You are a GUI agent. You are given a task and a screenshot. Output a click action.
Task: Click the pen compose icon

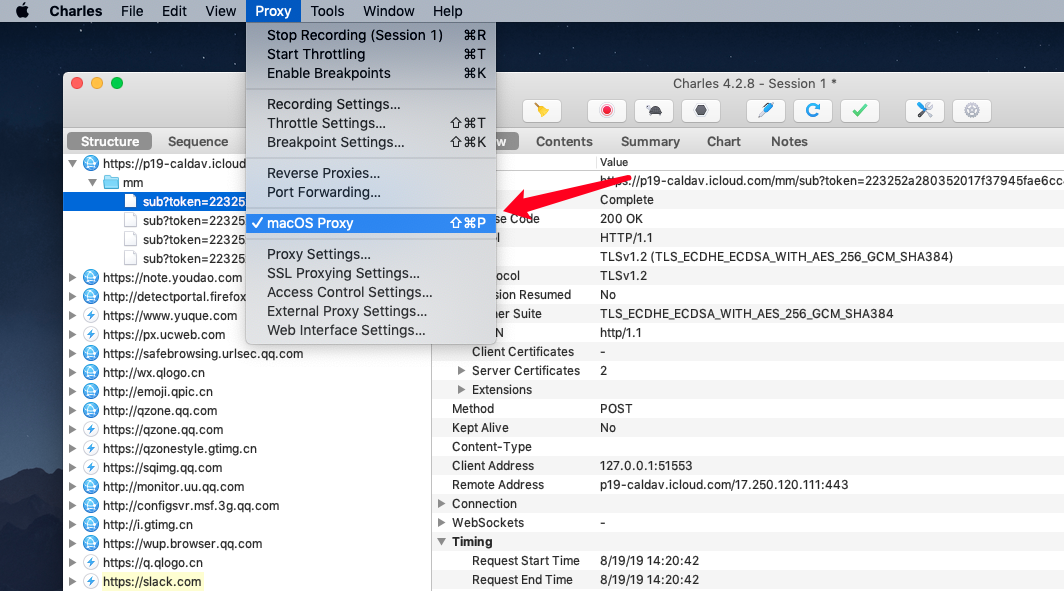click(x=765, y=111)
